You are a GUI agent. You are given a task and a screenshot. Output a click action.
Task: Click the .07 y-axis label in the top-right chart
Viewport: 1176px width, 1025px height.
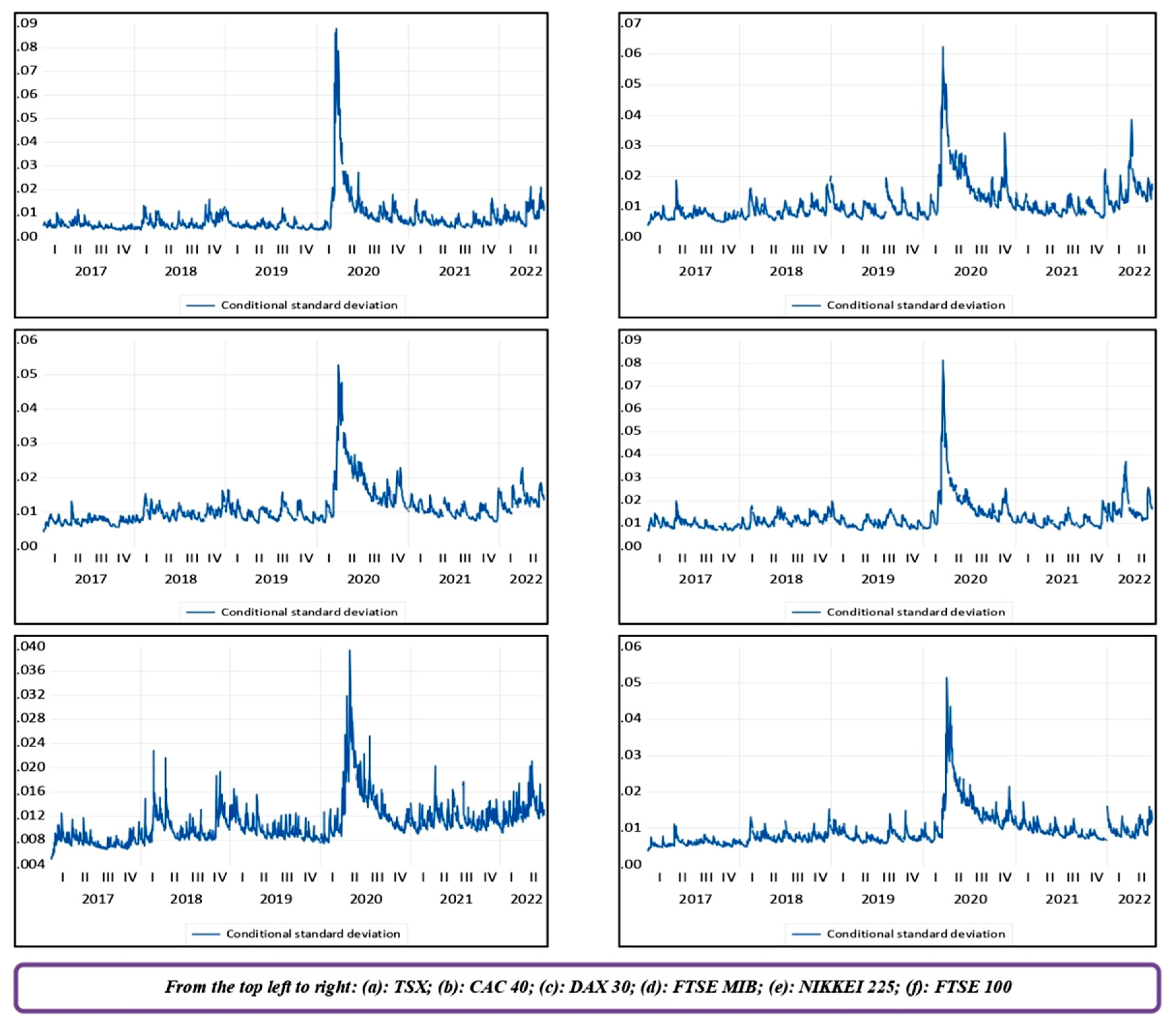coord(632,23)
